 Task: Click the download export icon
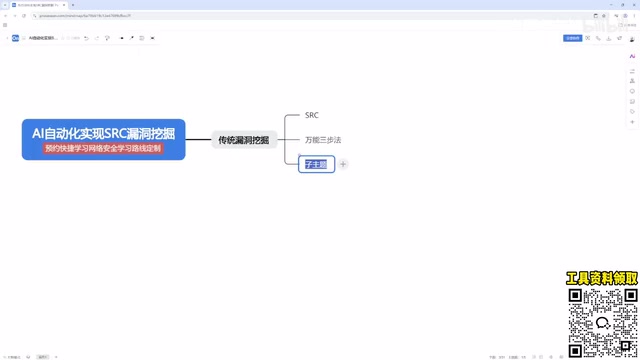pyautogui.click(x=609, y=38)
